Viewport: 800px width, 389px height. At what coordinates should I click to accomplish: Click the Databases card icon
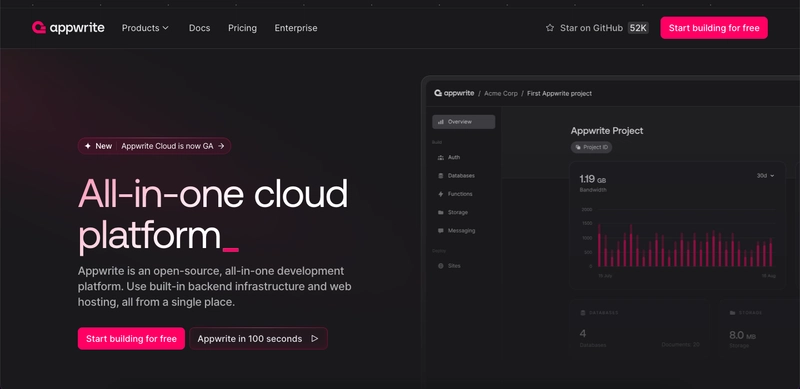click(583, 312)
